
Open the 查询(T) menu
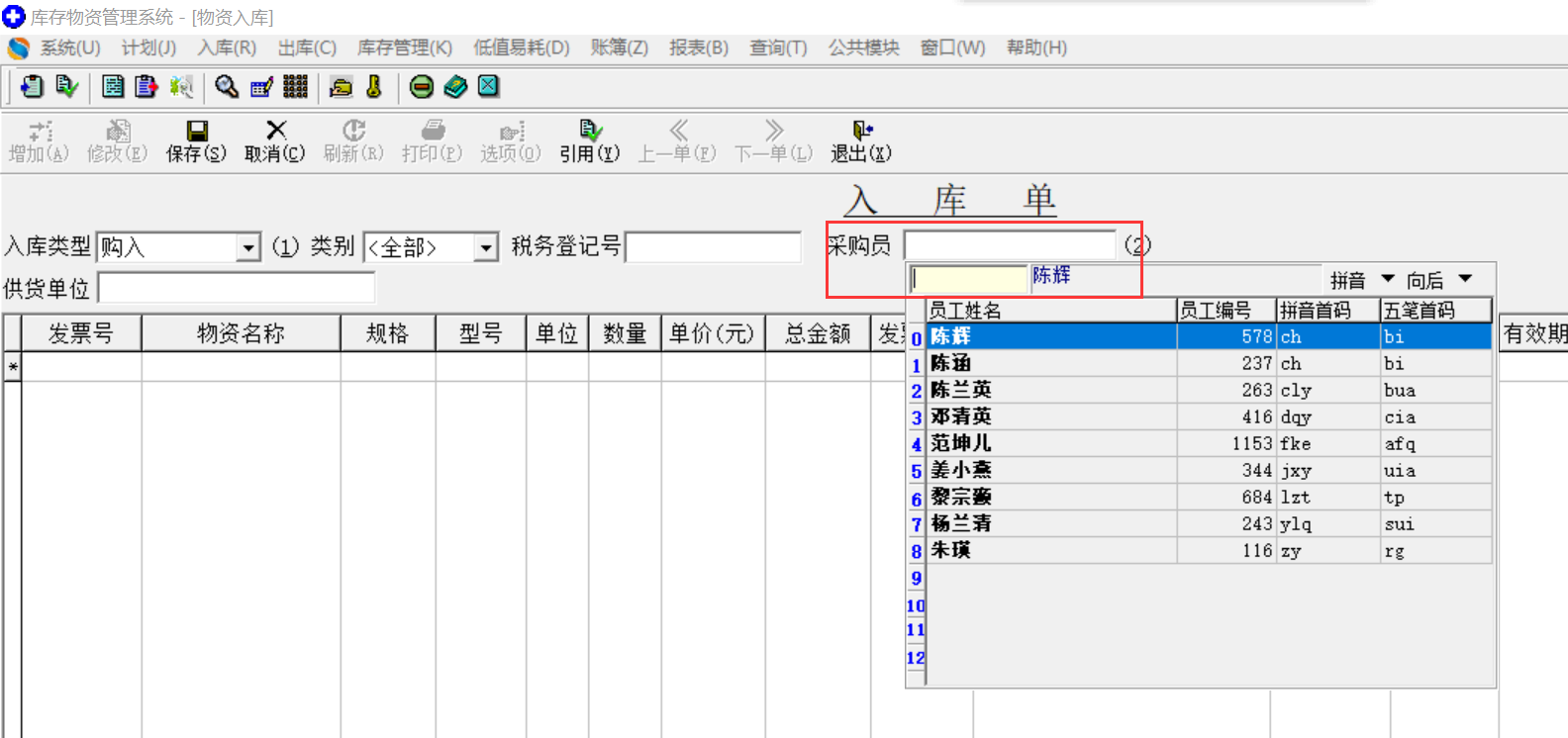[x=778, y=47]
